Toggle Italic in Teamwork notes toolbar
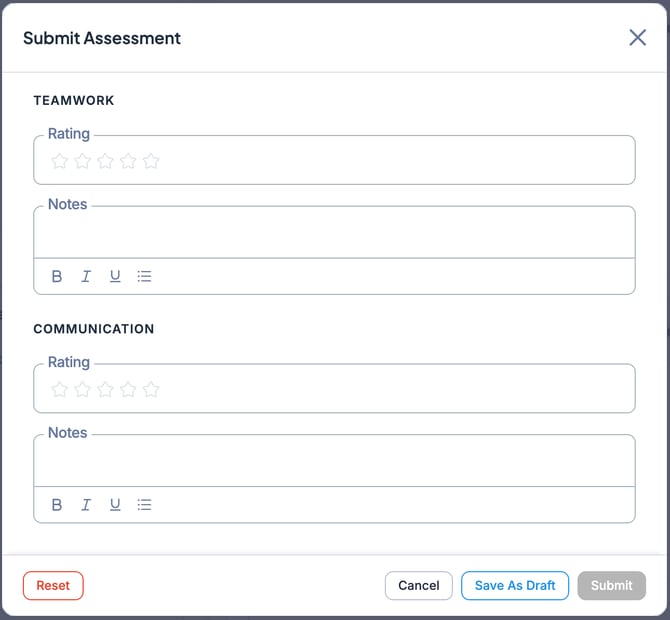670x620 pixels. click(86, 276)
